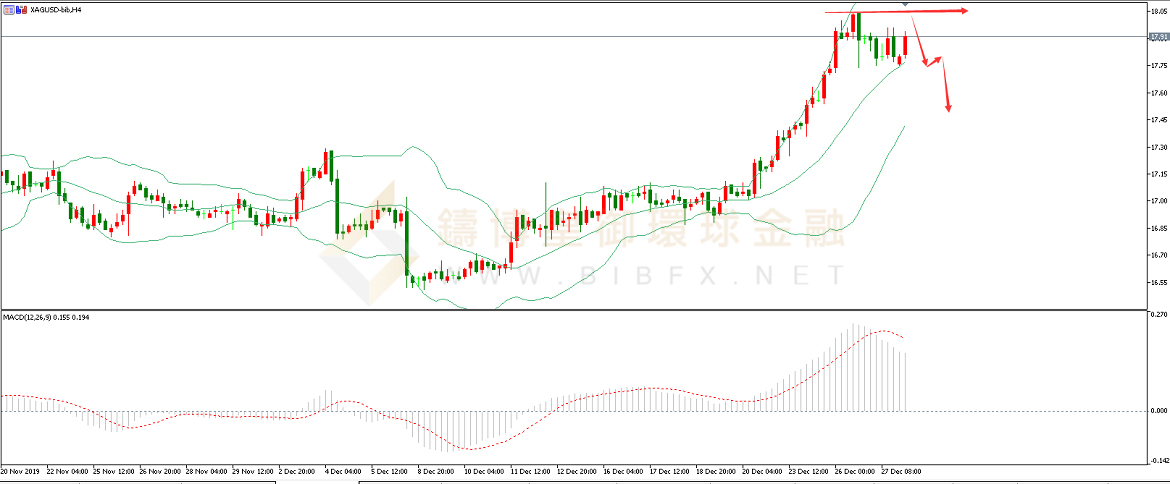Click the 18.05 price scale label
Viewport: 1170px width, 484px height.
coord(1158,11)
